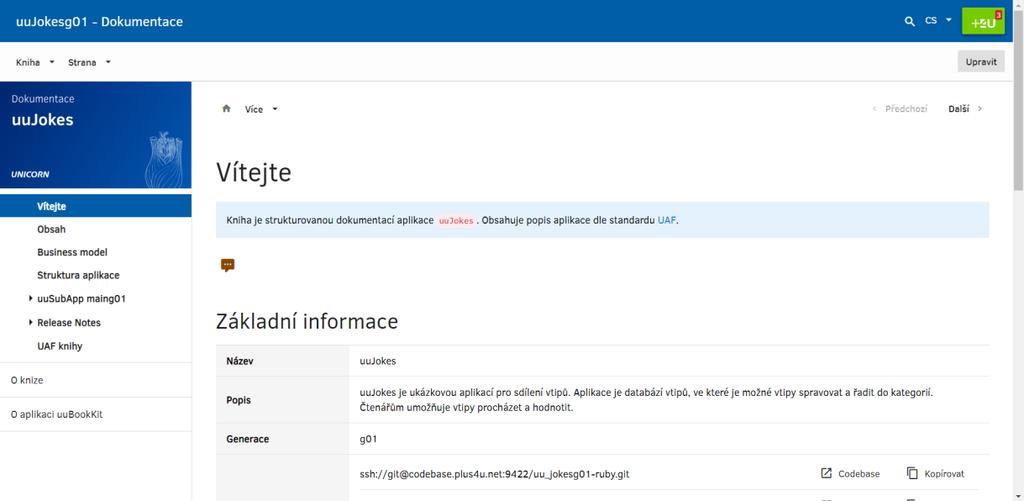Expand the uuSubApp maing01 tree node

31,299
